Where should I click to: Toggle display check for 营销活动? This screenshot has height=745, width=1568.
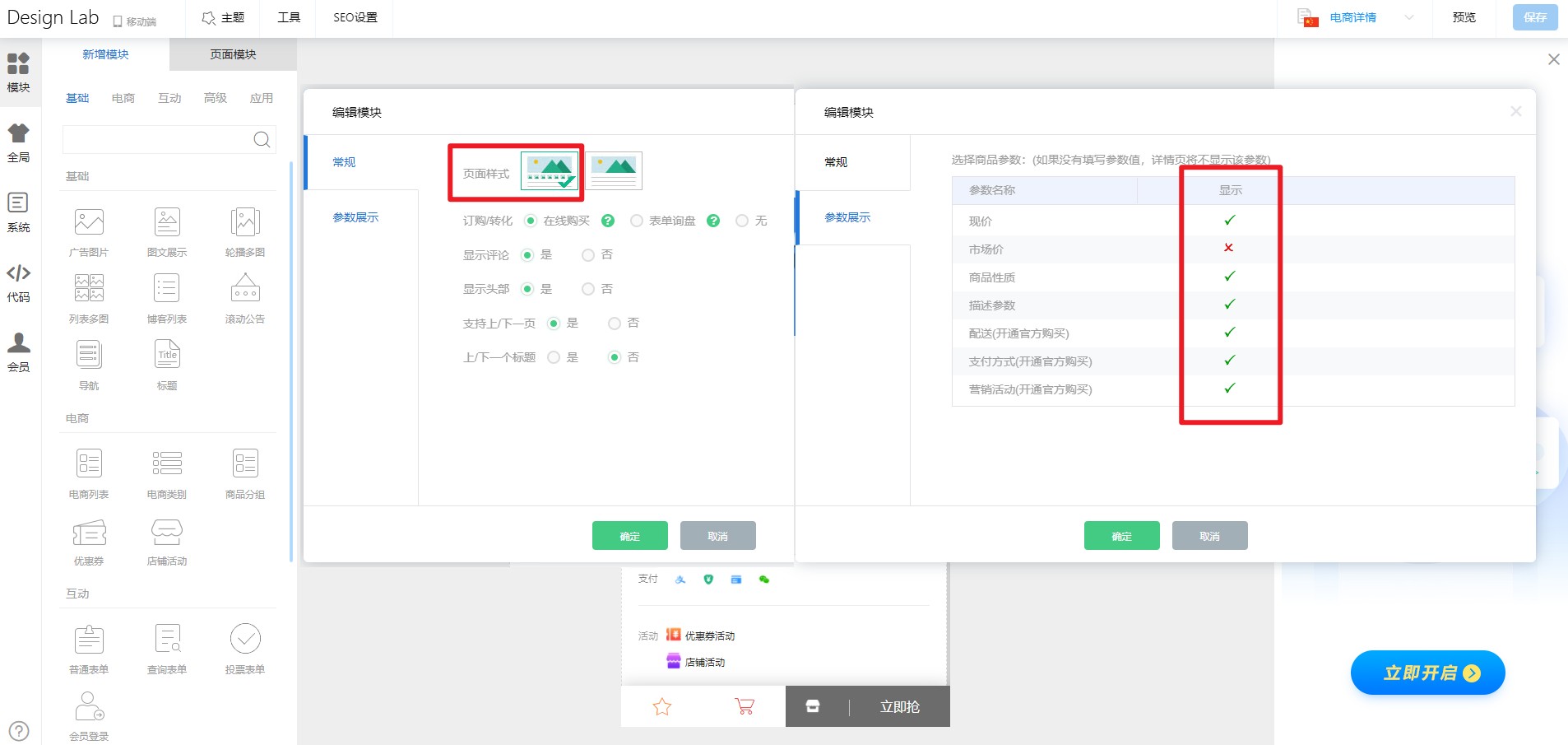tap(1230, 388)
